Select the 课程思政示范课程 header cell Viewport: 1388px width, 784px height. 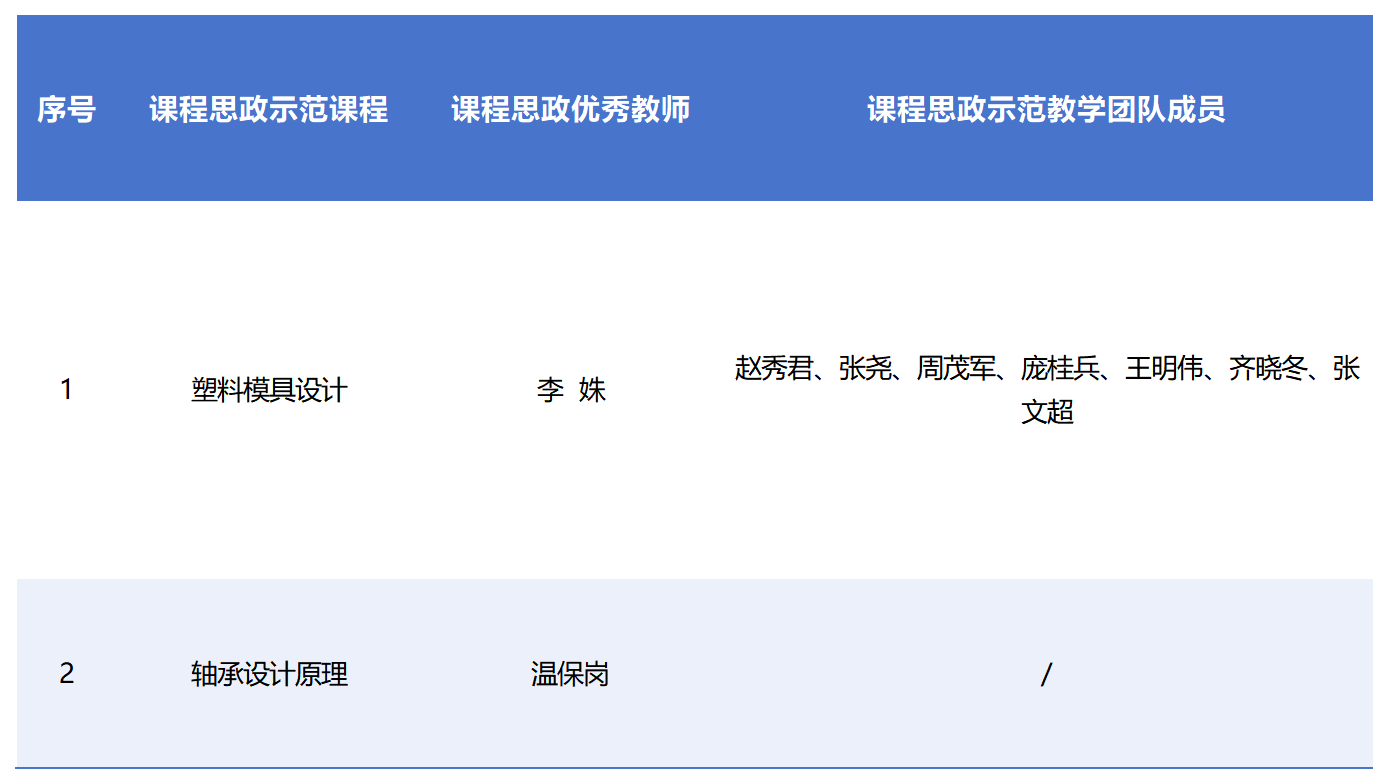[x=268, y=109]
